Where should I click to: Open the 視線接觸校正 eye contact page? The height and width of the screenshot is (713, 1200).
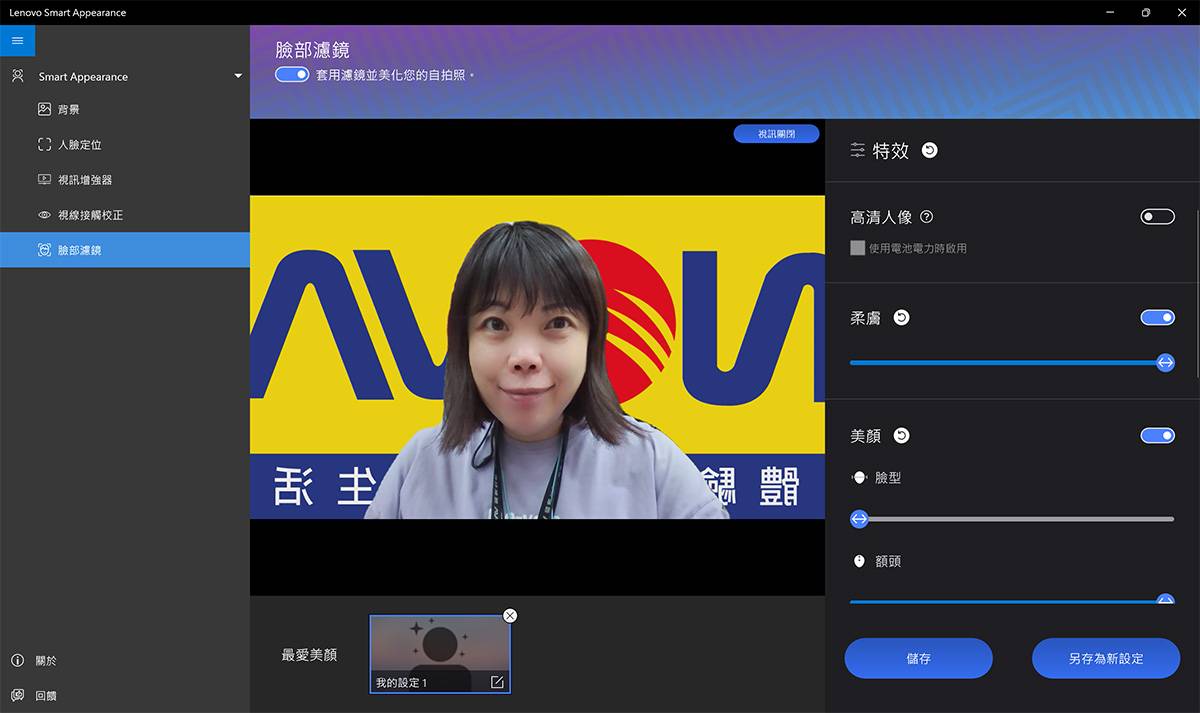125,214
